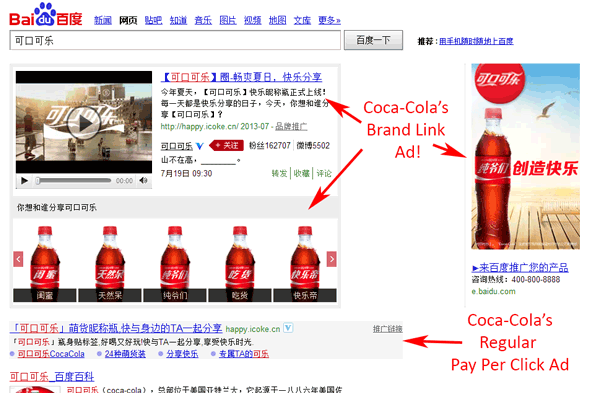Open the 图片 tab
The image size is (600, 393).
tap(228, 20)
